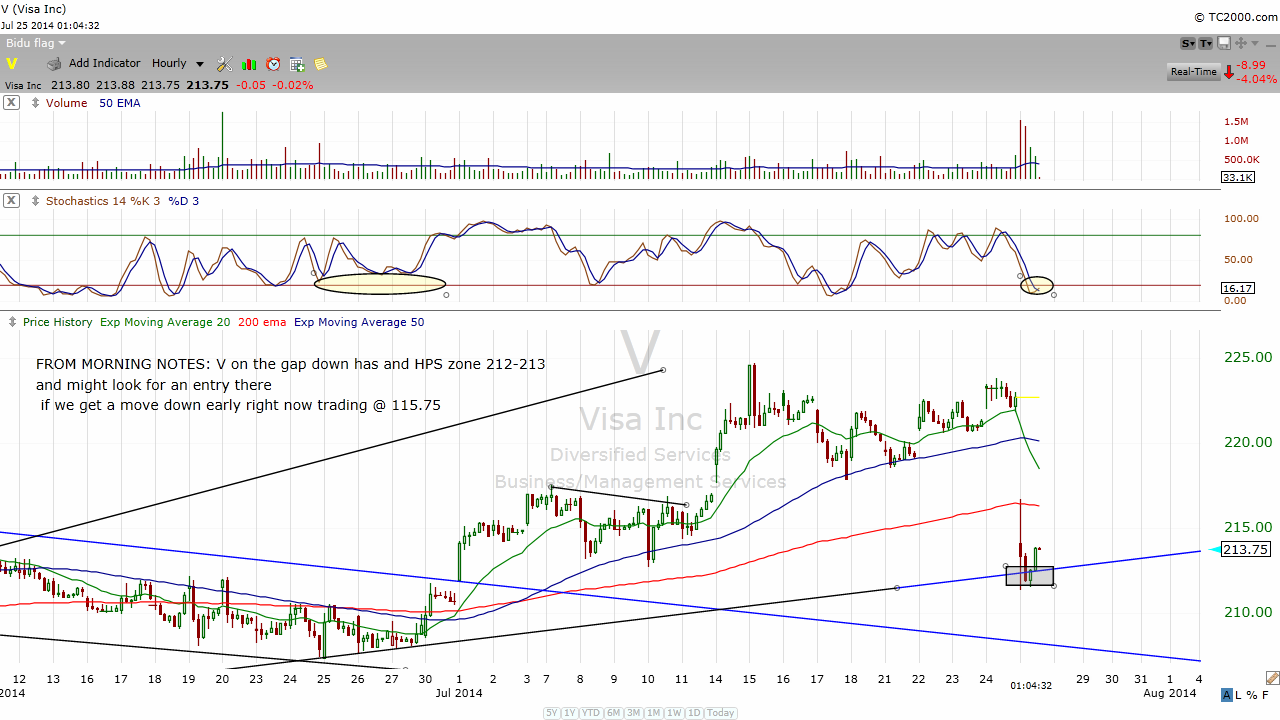Click the %D 3 stochastics label

coord(184,201)
